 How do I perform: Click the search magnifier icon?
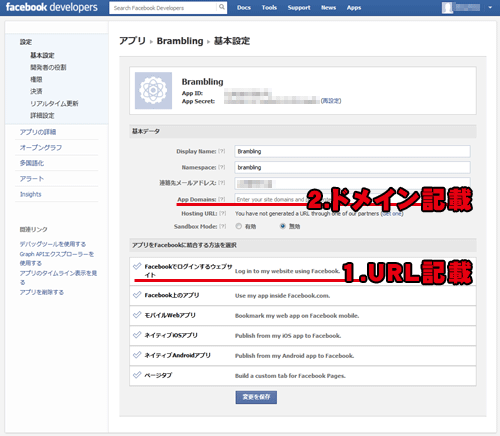[x=222, y=7]
